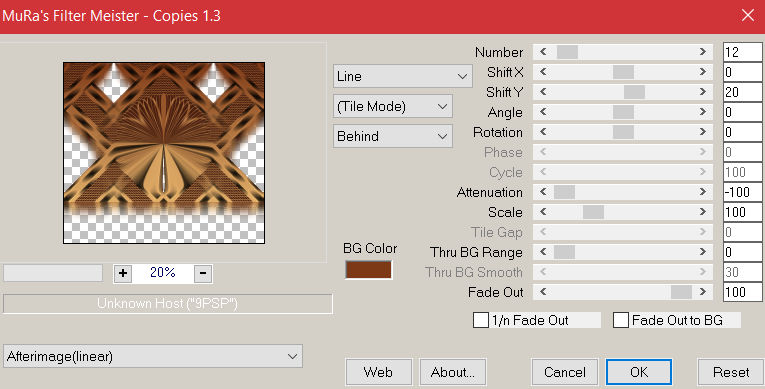Viewport: 765px width, 389px height.
Task: Click the Number value field showing 12
Action: tap(743, 52)
